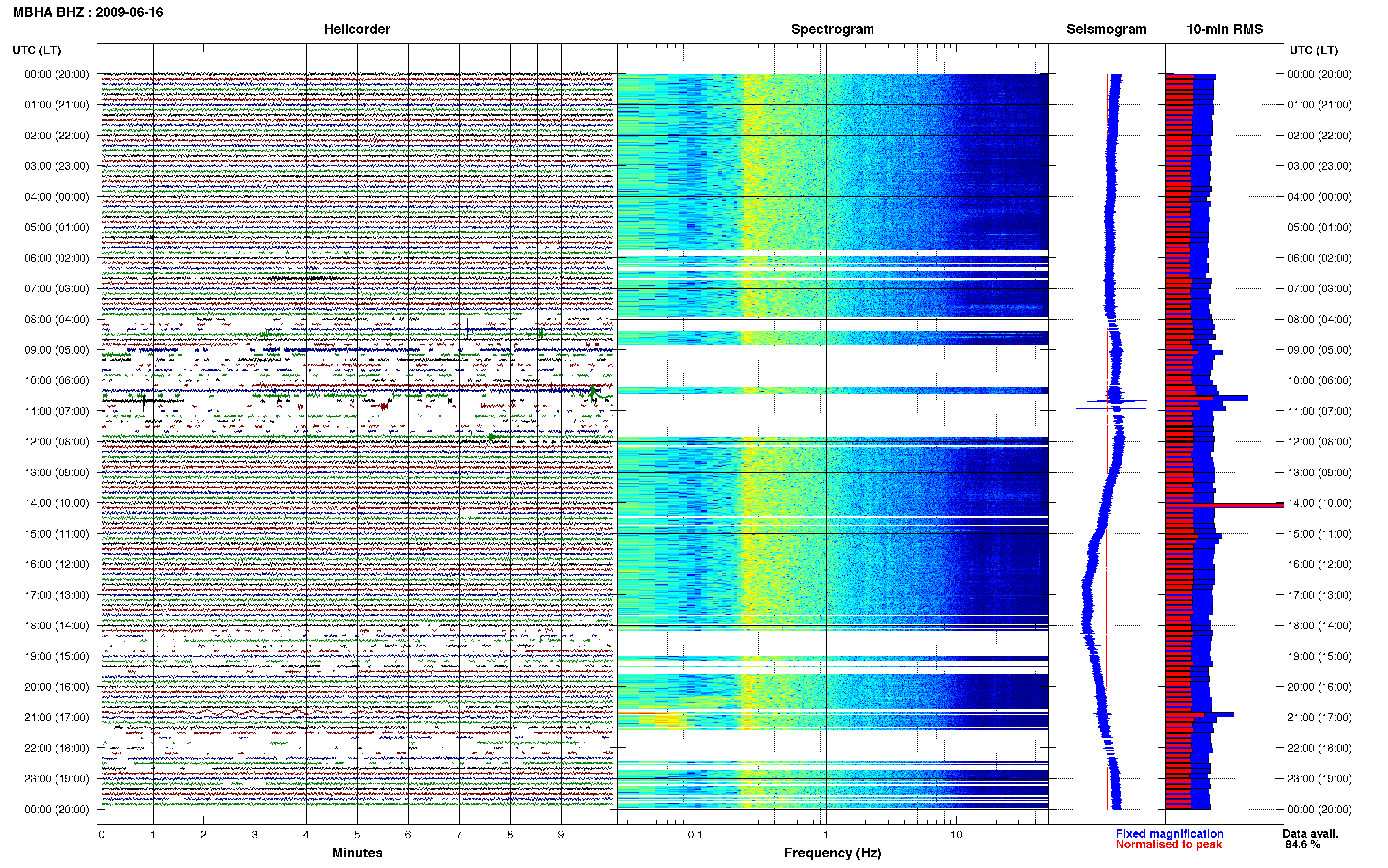Click the blue 'Fixed magnification' legend text
The image size is (1388, 868).
point(1169,833)
